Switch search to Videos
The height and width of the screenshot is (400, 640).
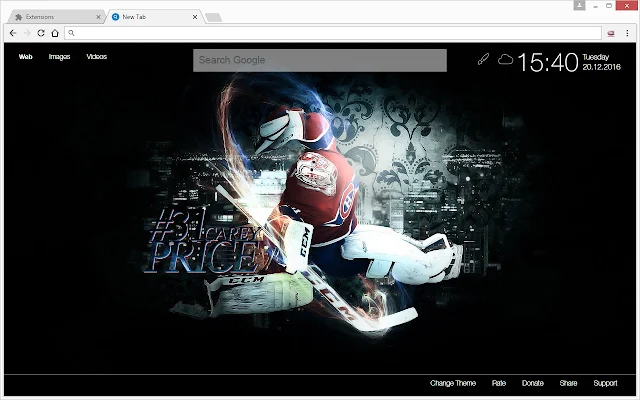(x=97, y=57)
